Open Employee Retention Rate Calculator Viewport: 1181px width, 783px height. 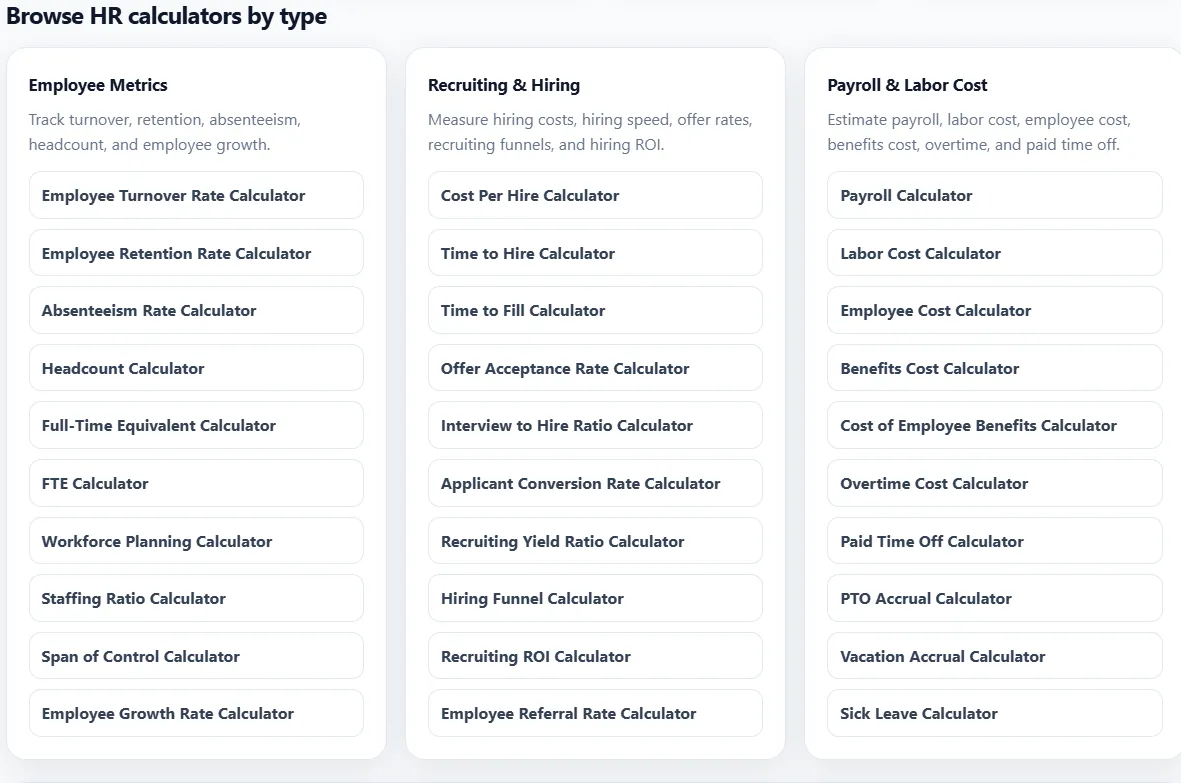[196, 253]
